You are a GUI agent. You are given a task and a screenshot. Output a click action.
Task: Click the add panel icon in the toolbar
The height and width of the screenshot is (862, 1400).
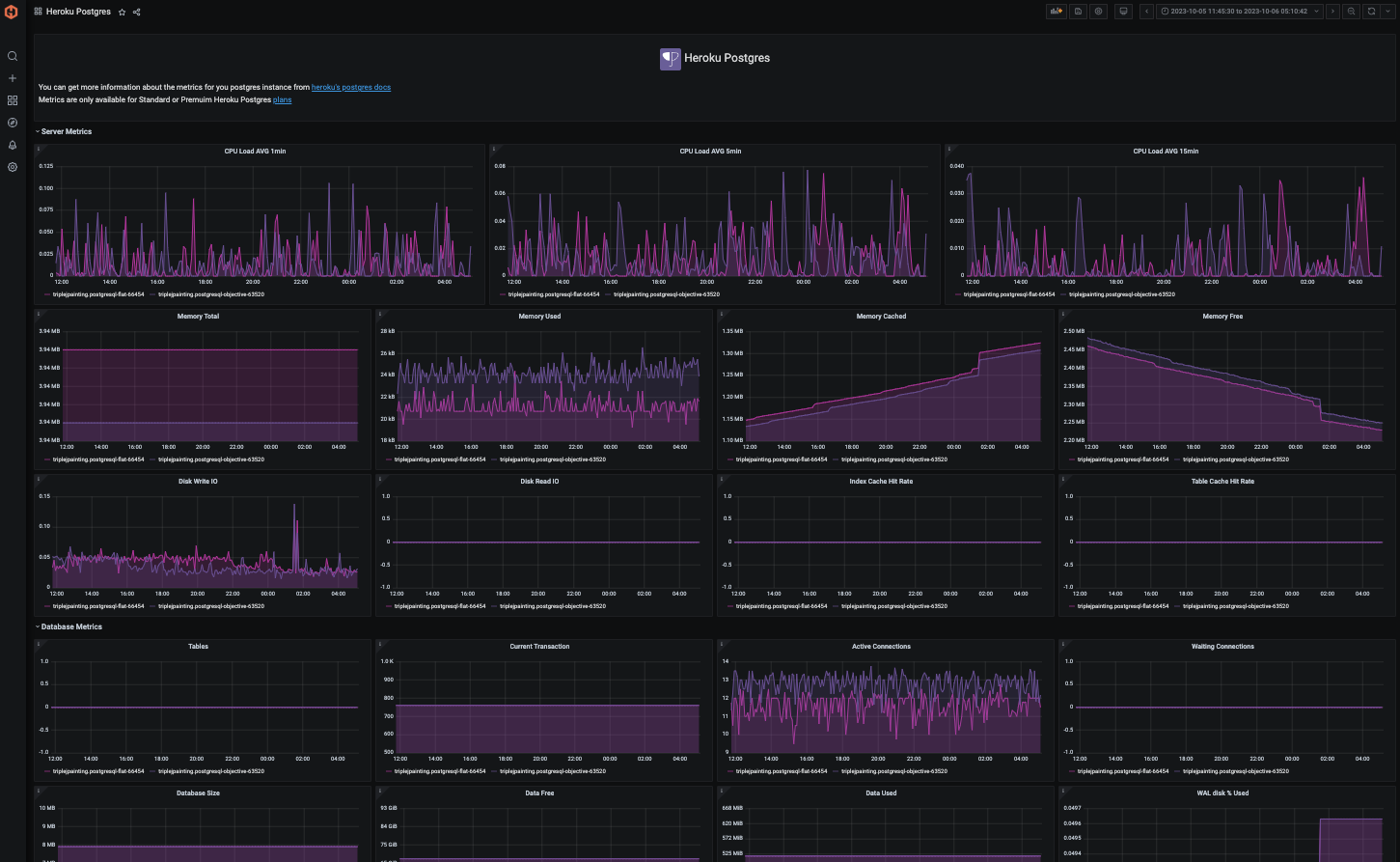[1057, 11]
